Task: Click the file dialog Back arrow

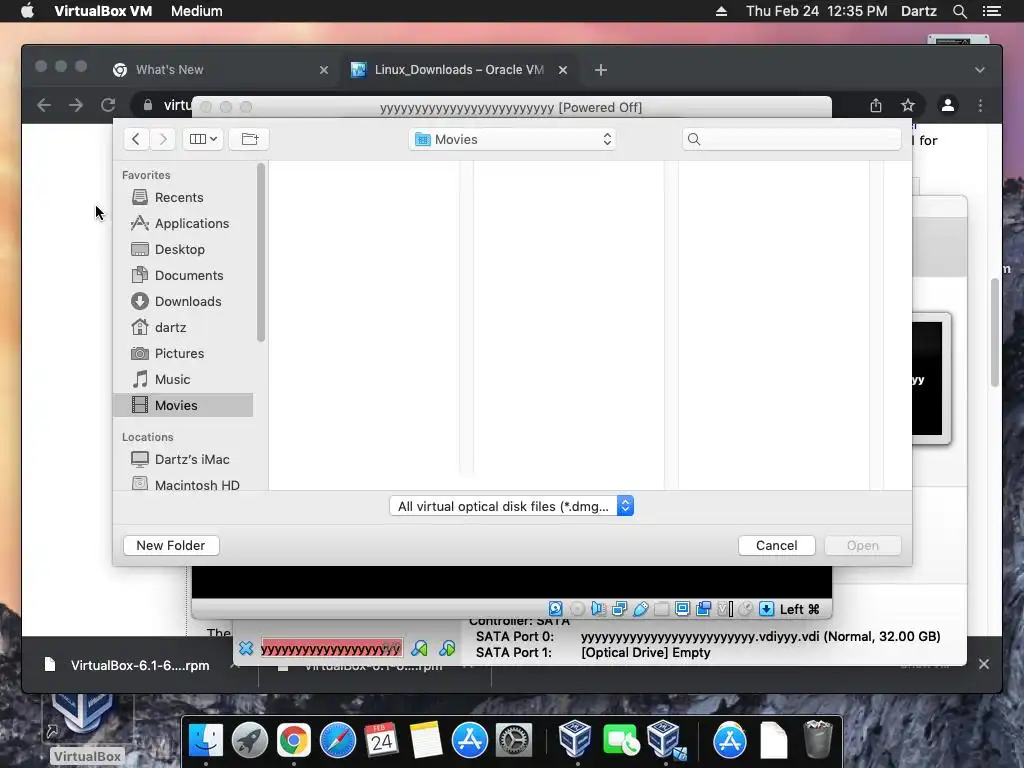Action: click(136, 139)
